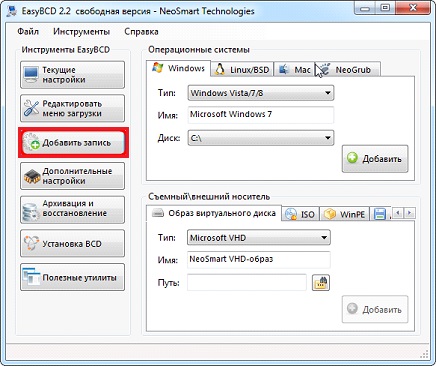Maximize the EasyBCD window
The image size is (436, 366).
[x=385, y=8]
